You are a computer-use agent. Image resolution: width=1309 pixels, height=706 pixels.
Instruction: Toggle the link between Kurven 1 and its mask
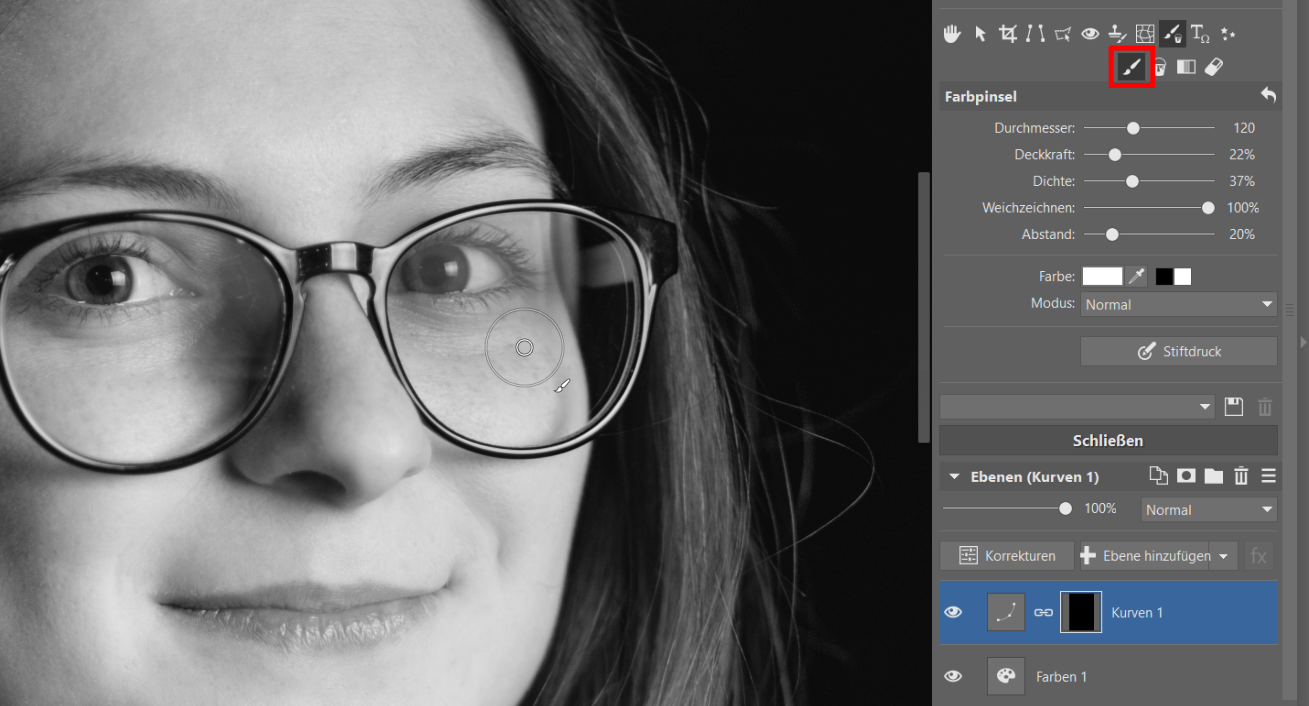click(x=1043, y=612)
